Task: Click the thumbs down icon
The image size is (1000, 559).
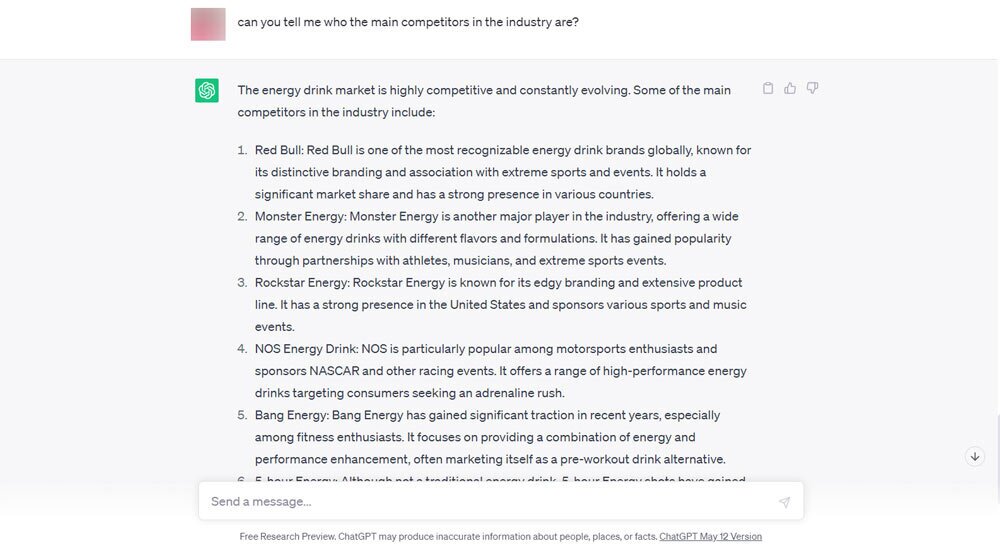Action: click(812, 89)
